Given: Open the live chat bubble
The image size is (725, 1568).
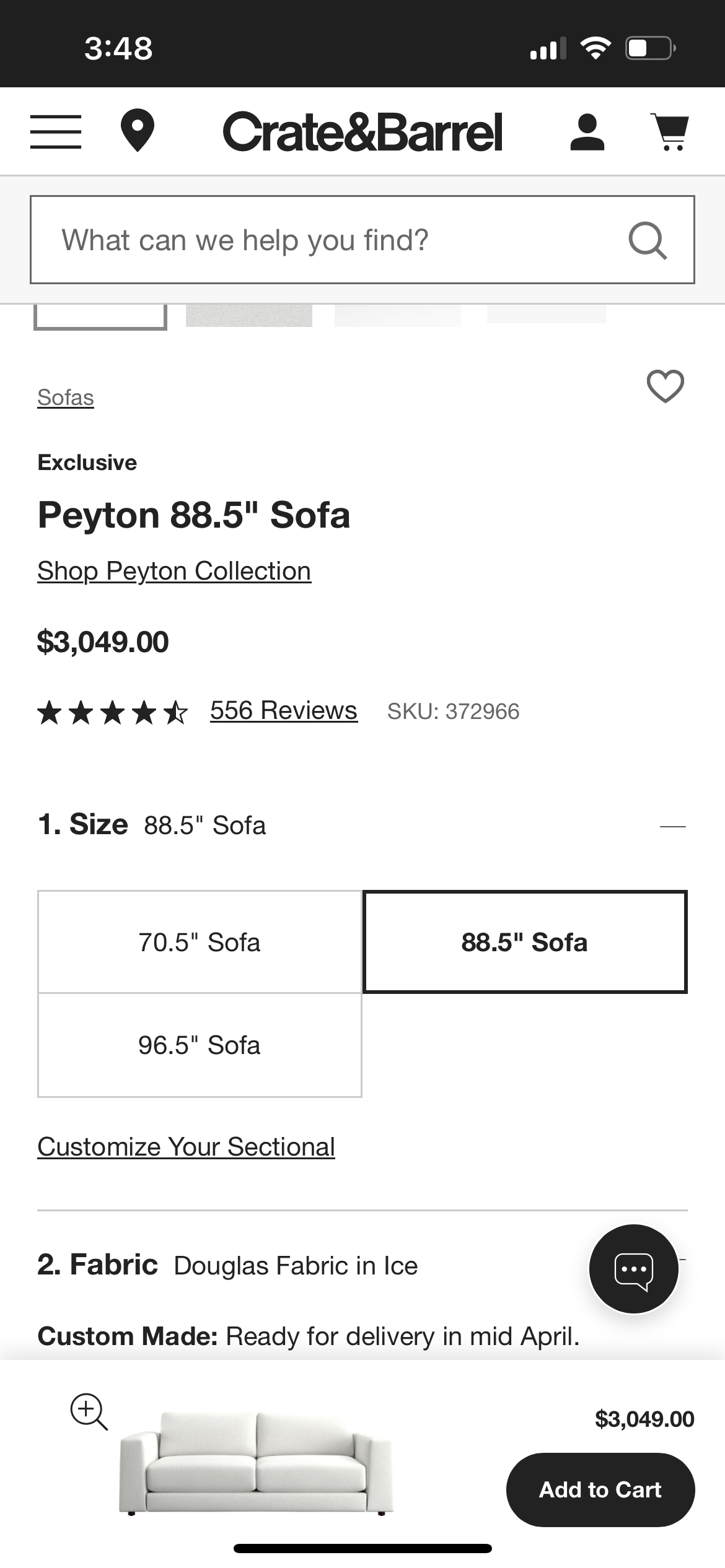Looking at the screenshot, I should tap(633, 1269).
